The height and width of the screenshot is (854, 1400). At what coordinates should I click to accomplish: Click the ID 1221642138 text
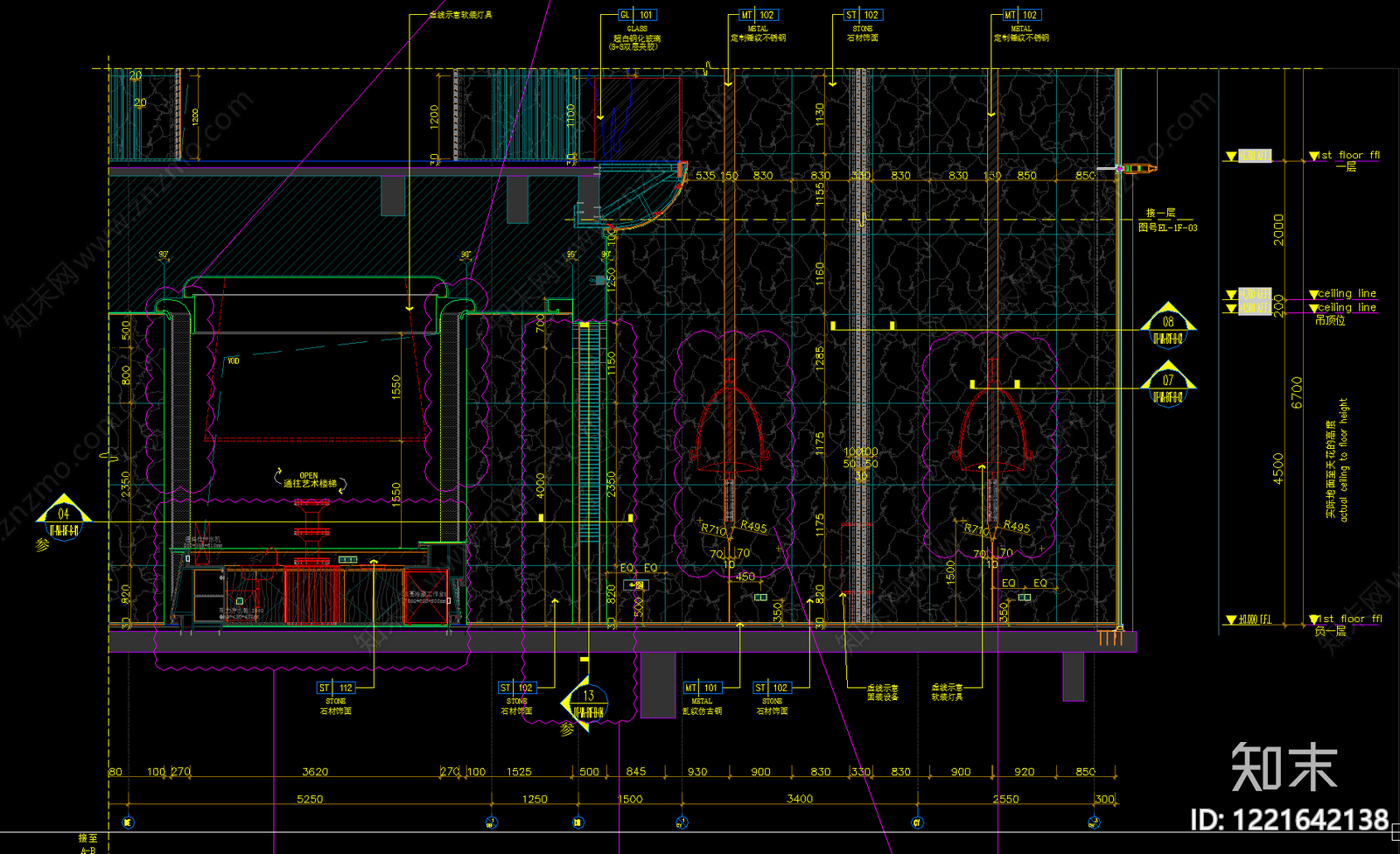(1289, 820)
